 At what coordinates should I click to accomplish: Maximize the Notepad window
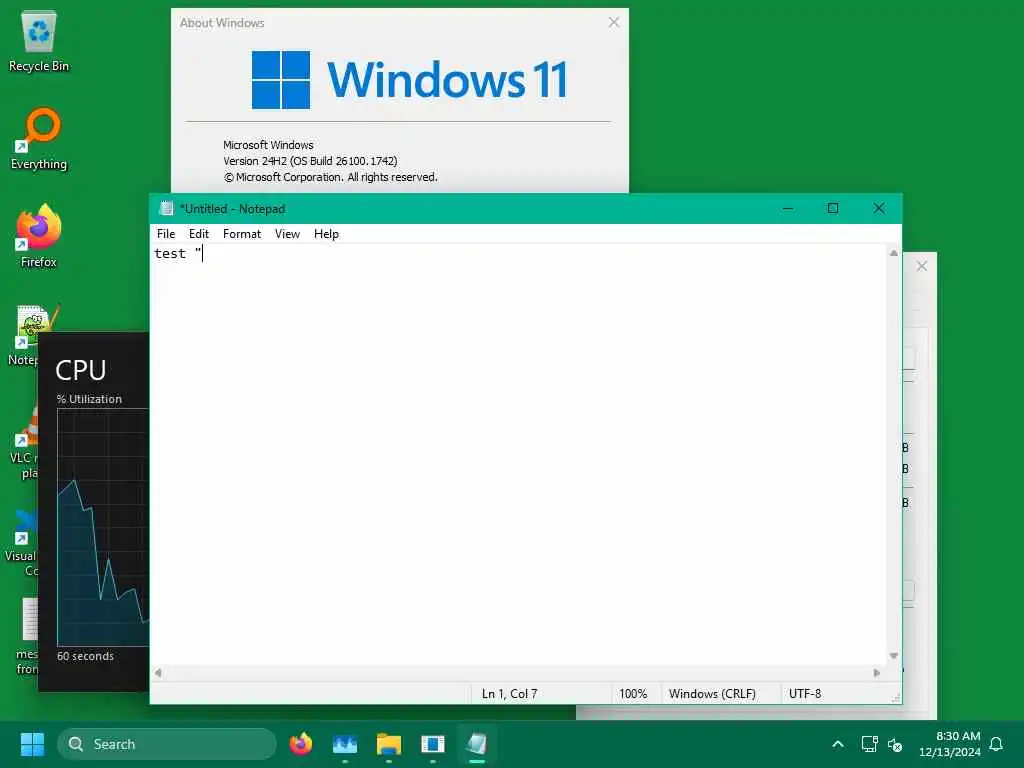tap(833, 208)
